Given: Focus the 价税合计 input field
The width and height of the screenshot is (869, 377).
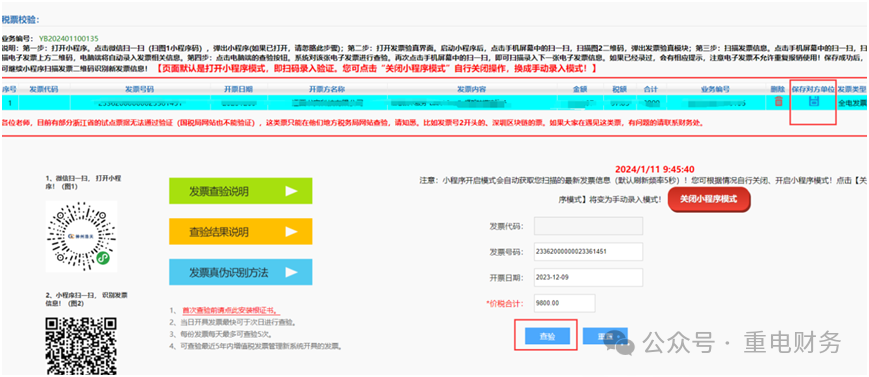Looking at the screenshot, I should point(564,303).
